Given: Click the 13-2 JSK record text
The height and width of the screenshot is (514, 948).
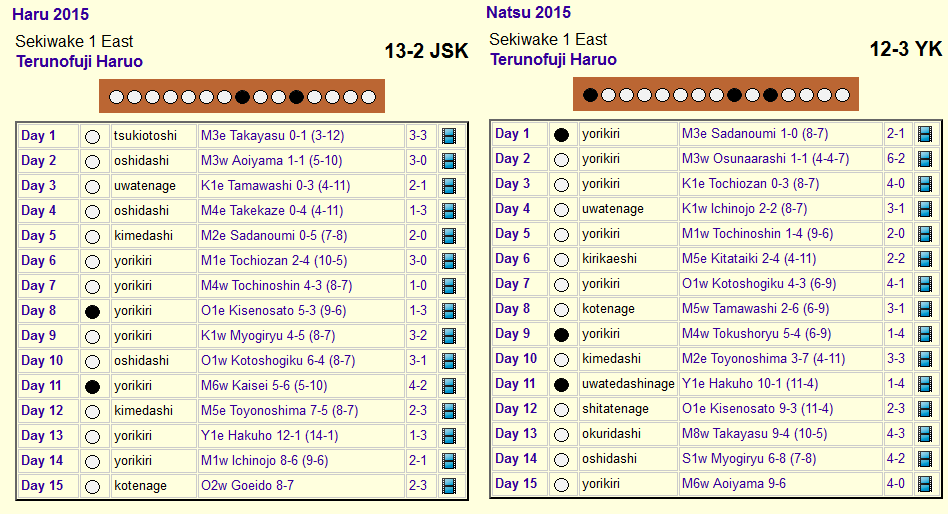Looking at the screenshot, I should tap(426, 51).
